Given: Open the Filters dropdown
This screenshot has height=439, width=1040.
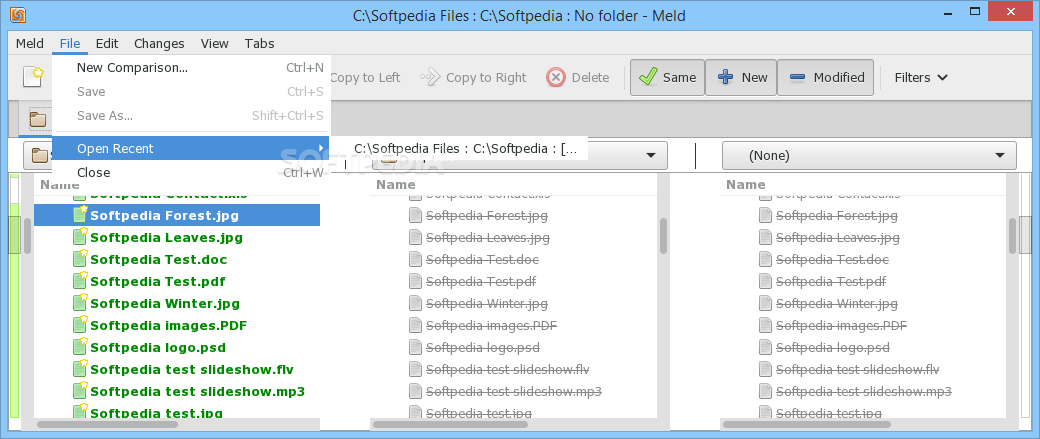Looking at the screenshot, I should click(x=921, y=78).
